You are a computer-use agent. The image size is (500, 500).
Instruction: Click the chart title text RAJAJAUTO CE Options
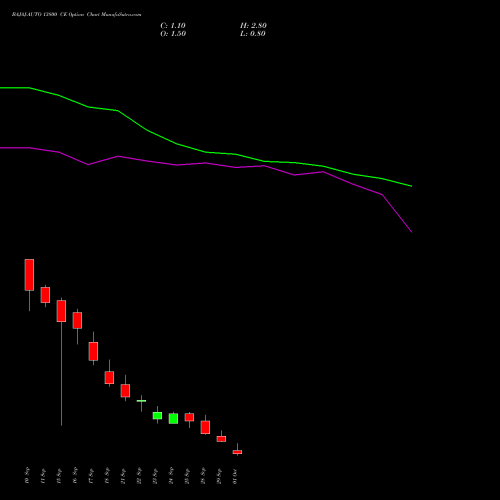(76, 15)
